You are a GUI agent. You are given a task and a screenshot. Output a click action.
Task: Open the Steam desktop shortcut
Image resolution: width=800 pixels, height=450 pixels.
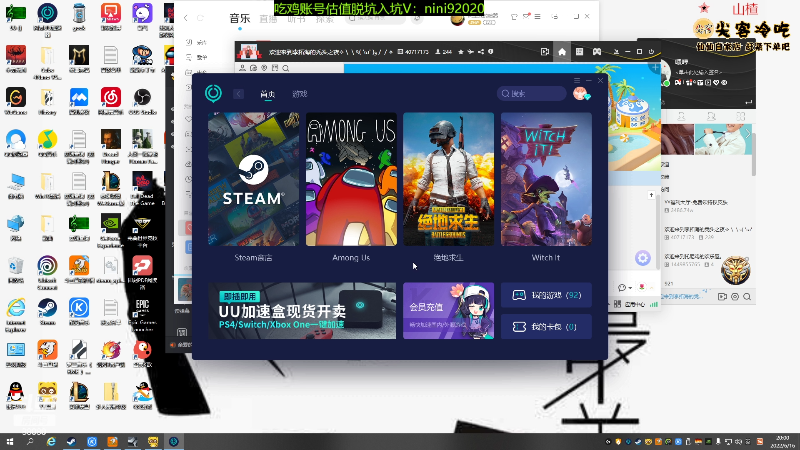47,310
